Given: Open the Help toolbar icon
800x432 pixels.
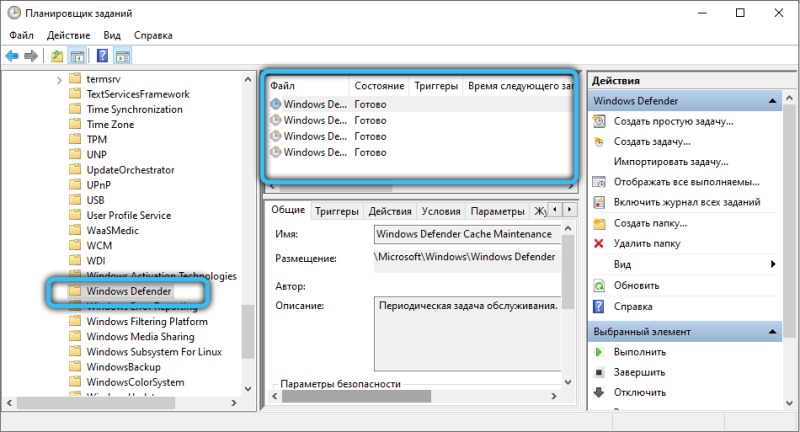Looking at the screenshot, I should point(102,56).
